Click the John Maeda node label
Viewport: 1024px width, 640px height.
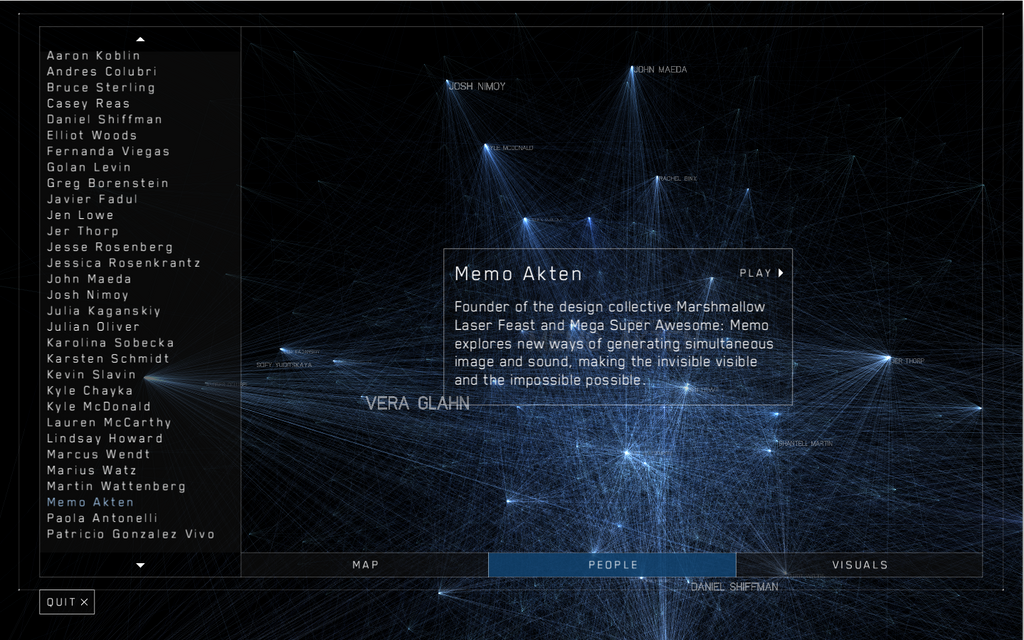click(x=660, y=70)
